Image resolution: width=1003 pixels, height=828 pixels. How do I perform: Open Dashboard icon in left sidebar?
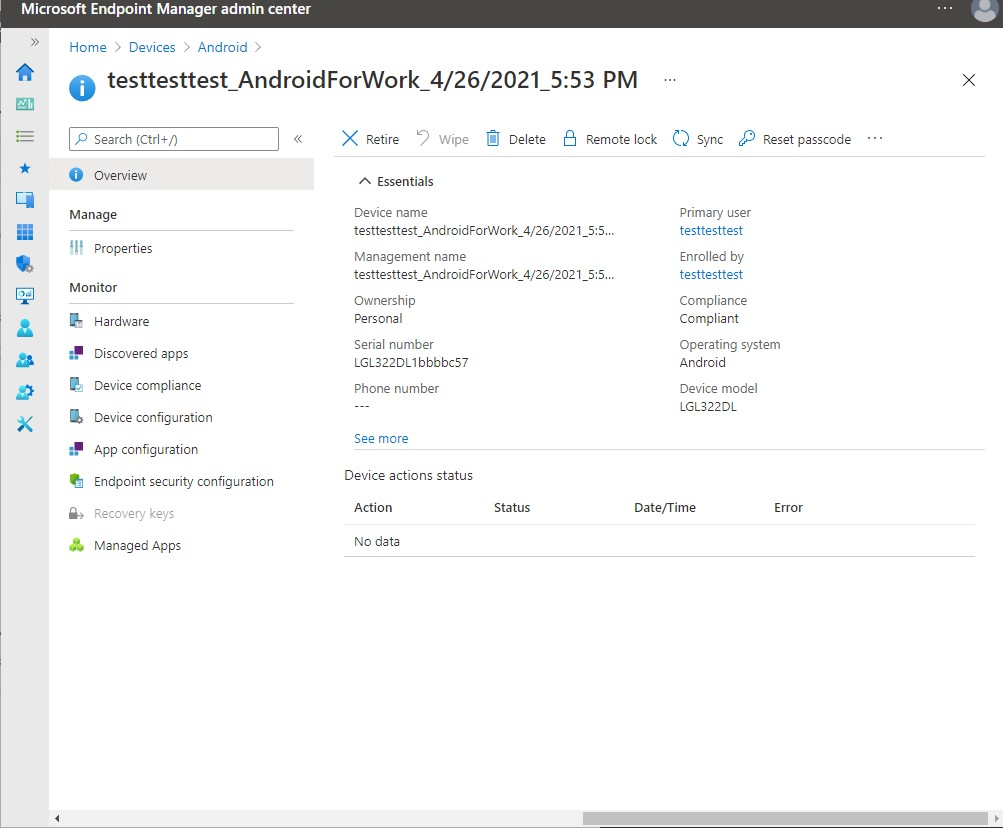point(25,104)
